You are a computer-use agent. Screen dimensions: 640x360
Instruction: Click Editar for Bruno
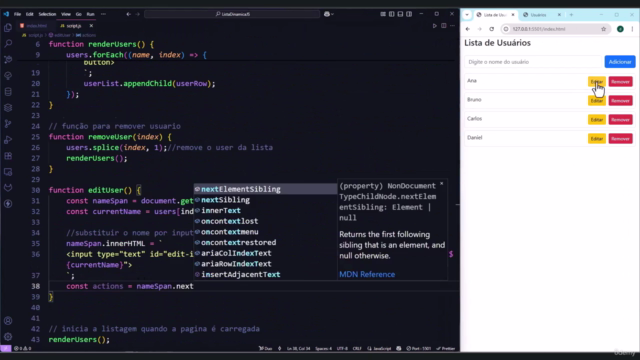click(597, 100)
